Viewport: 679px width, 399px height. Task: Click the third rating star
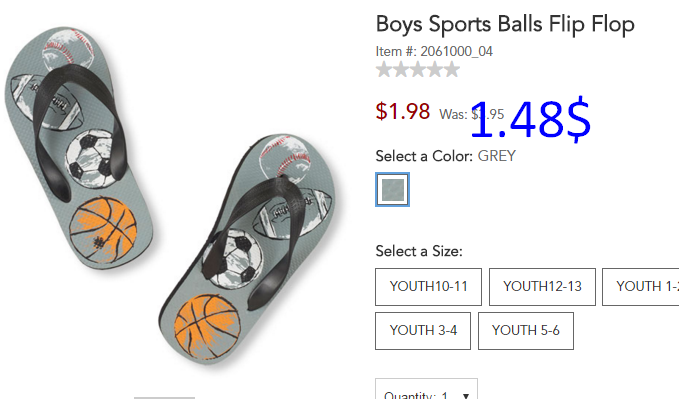coord(417,69)
